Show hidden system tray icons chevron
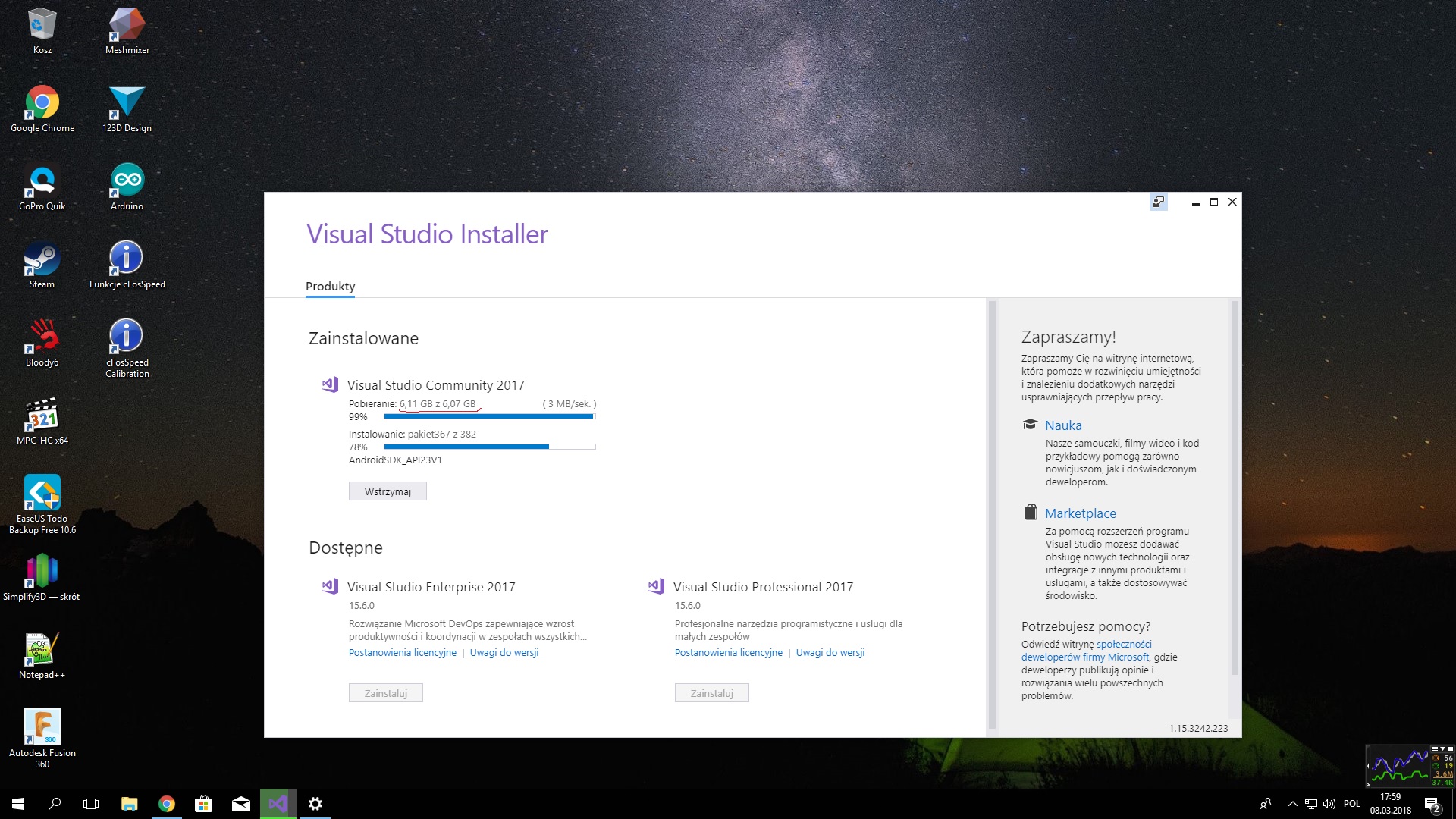This screenshot has height=819, width=1456. coord(1292,804)
